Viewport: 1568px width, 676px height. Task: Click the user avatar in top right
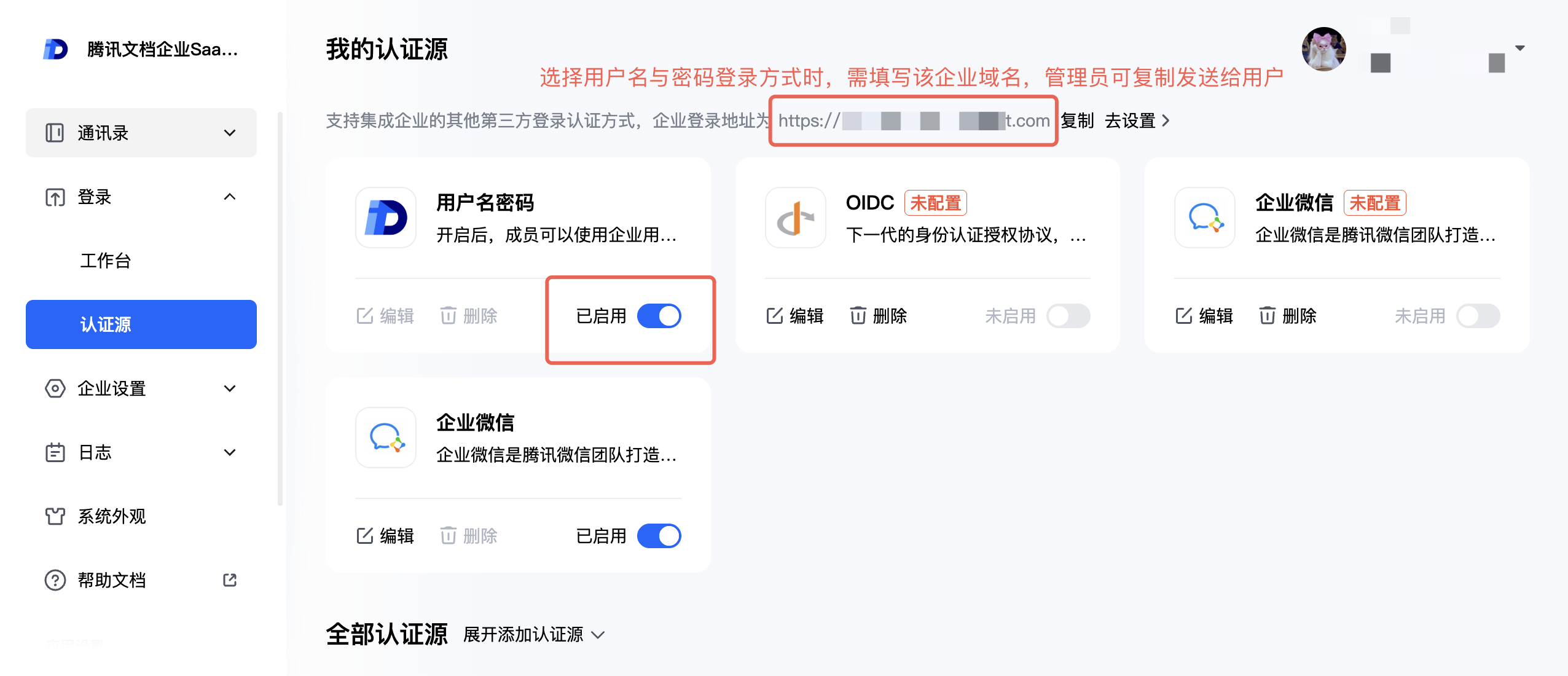click(x=1323, y=49)
